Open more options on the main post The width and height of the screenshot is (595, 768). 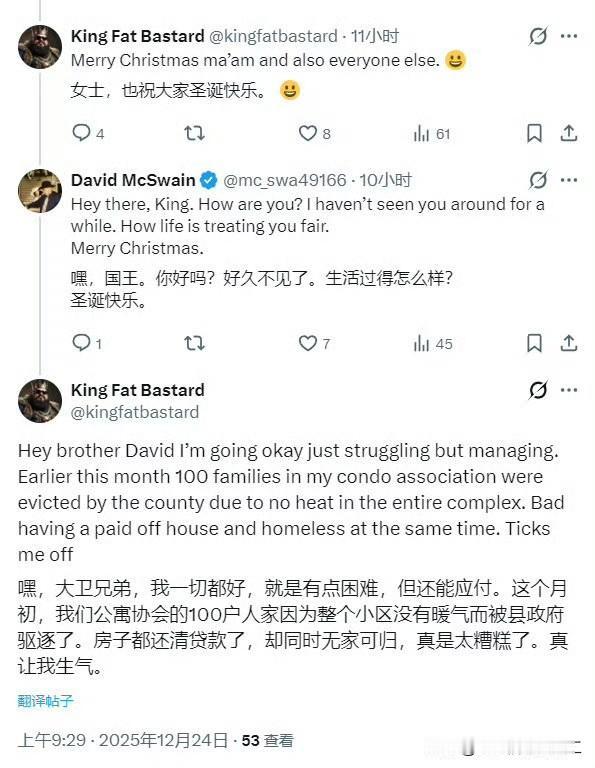click(569, 390)
